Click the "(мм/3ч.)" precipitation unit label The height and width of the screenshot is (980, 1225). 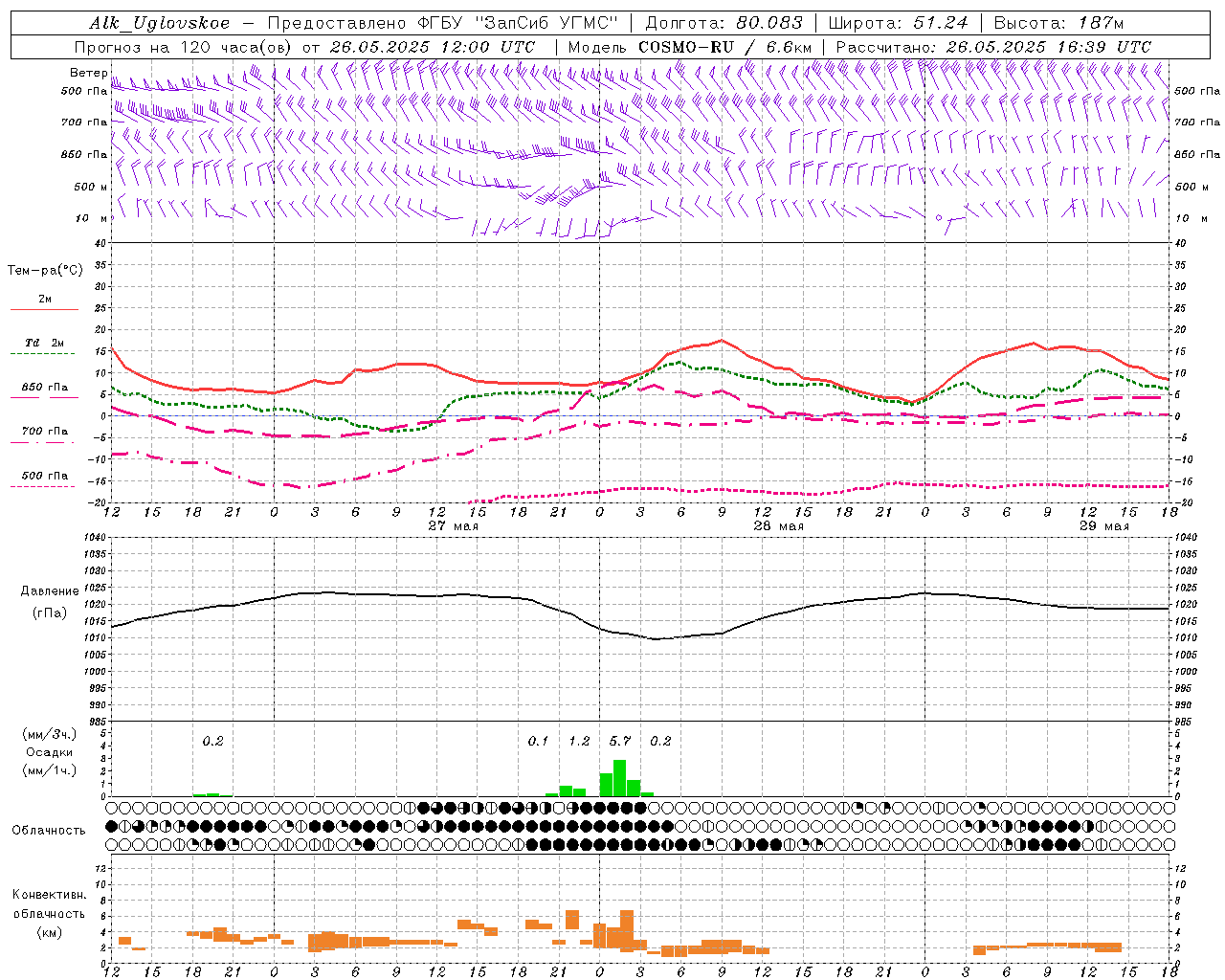[48, 734]
